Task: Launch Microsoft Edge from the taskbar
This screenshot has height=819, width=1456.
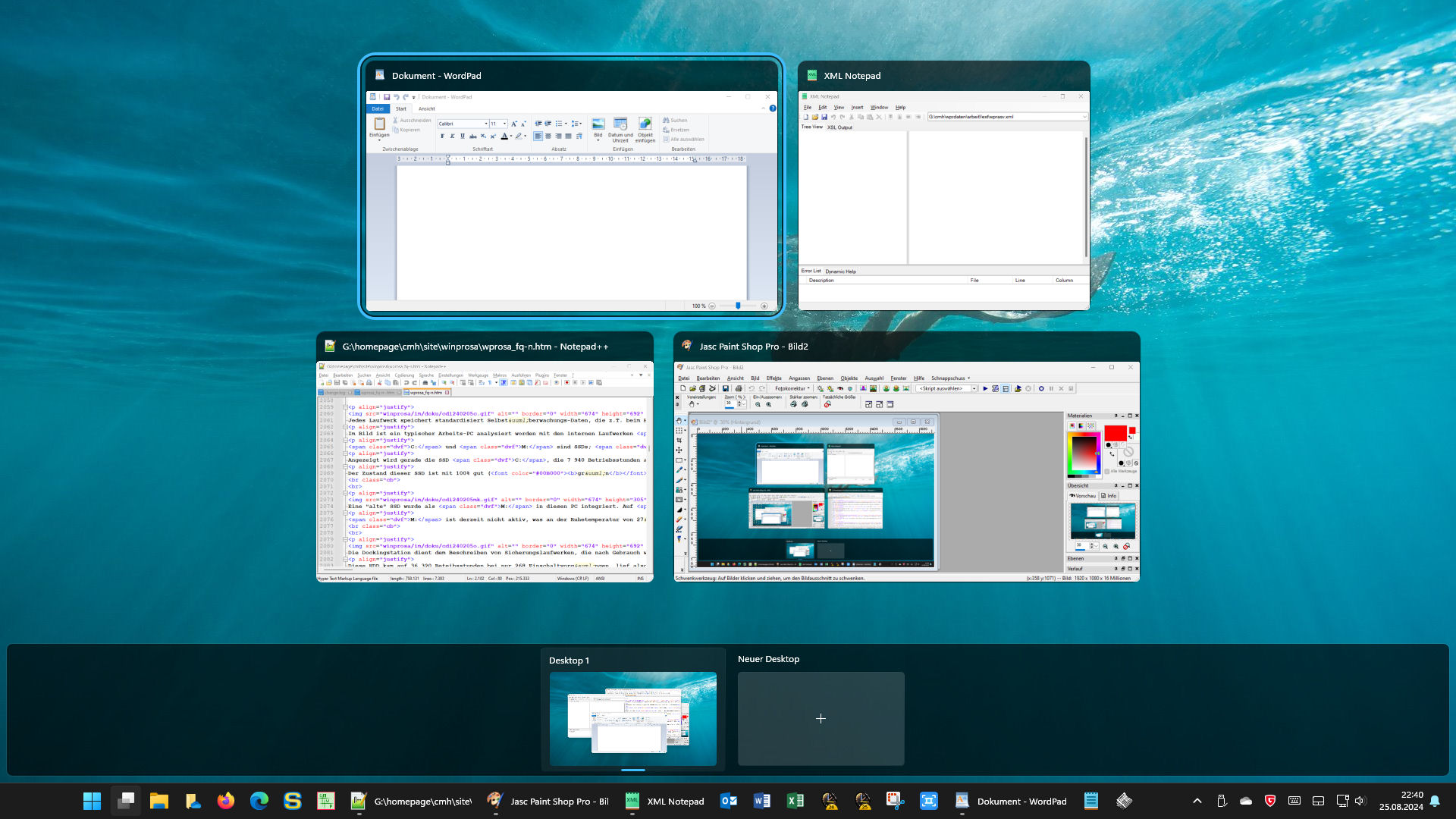Action: [x=259, y=801]
